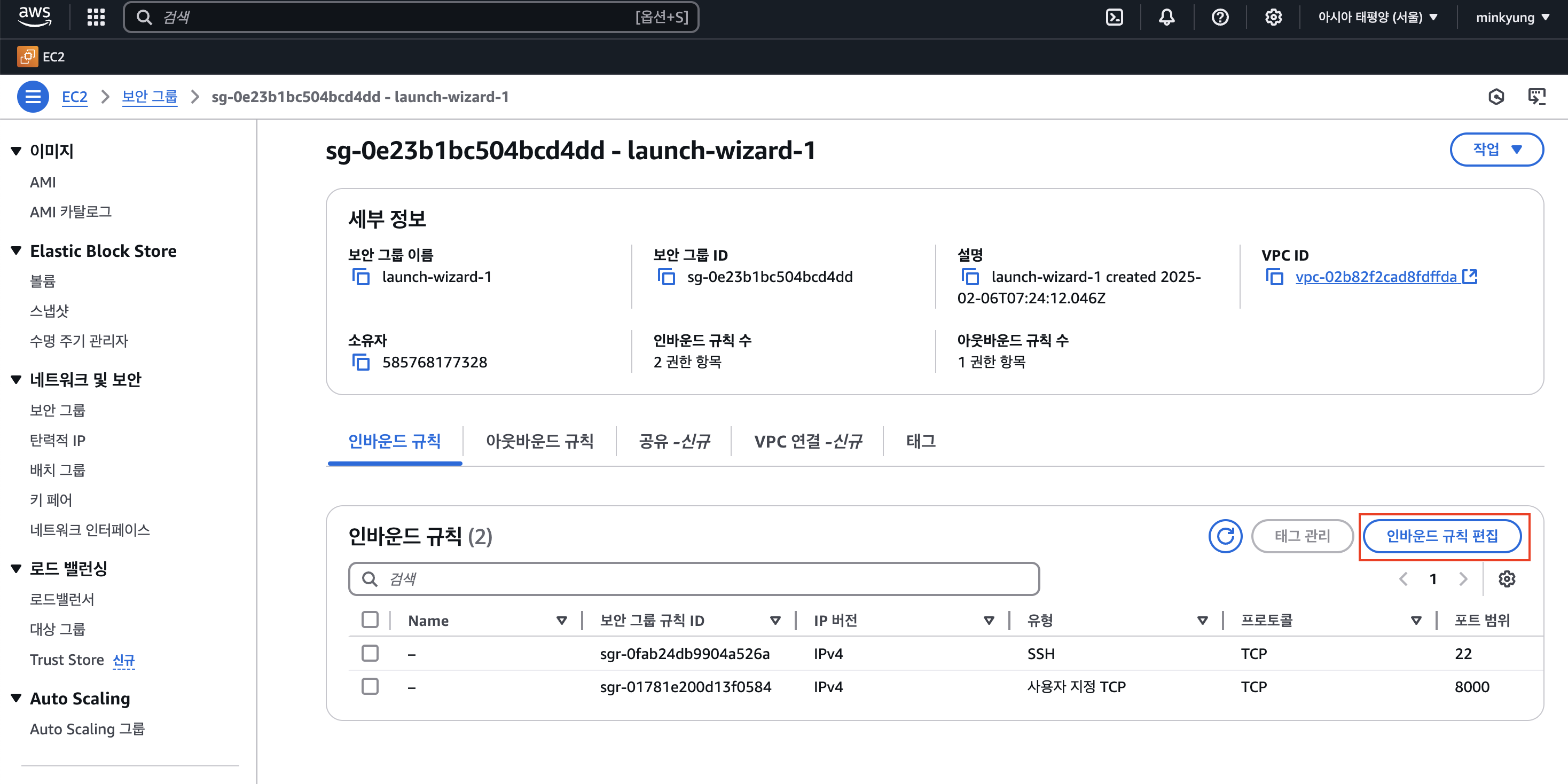Open 스냅샷 in the sidebar
This screenshot has height=784, width=1568.
point(49,310)
